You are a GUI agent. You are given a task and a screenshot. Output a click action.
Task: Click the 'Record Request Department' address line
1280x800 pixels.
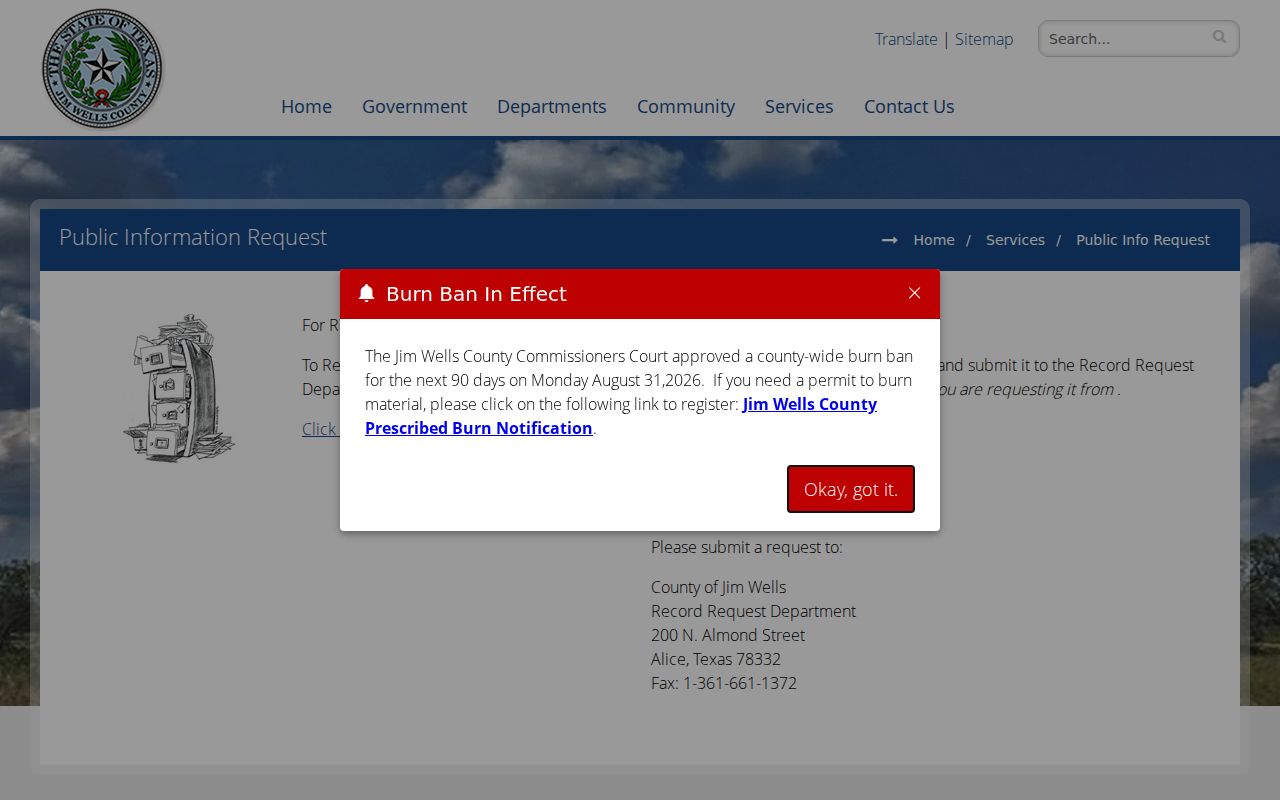coord(753,611)
